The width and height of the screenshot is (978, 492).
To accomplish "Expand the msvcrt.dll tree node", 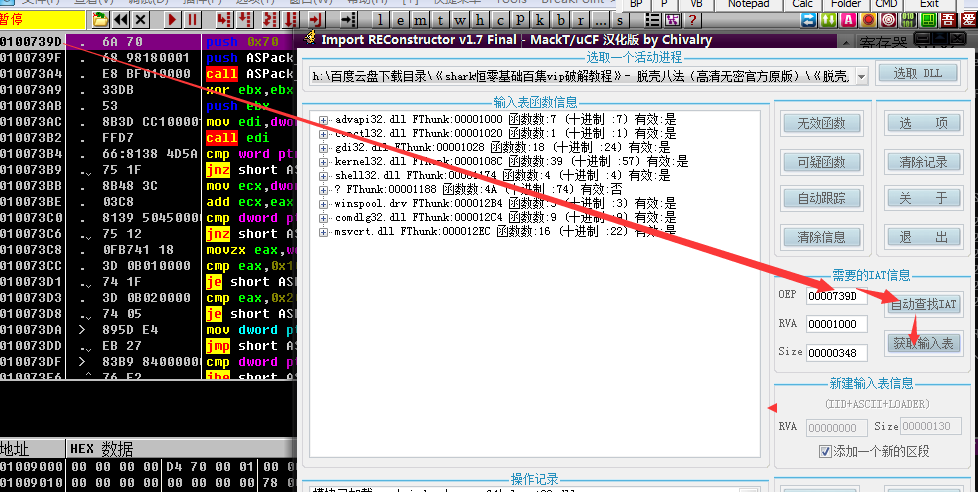I will pyautogui.click(x=323, y=231).
